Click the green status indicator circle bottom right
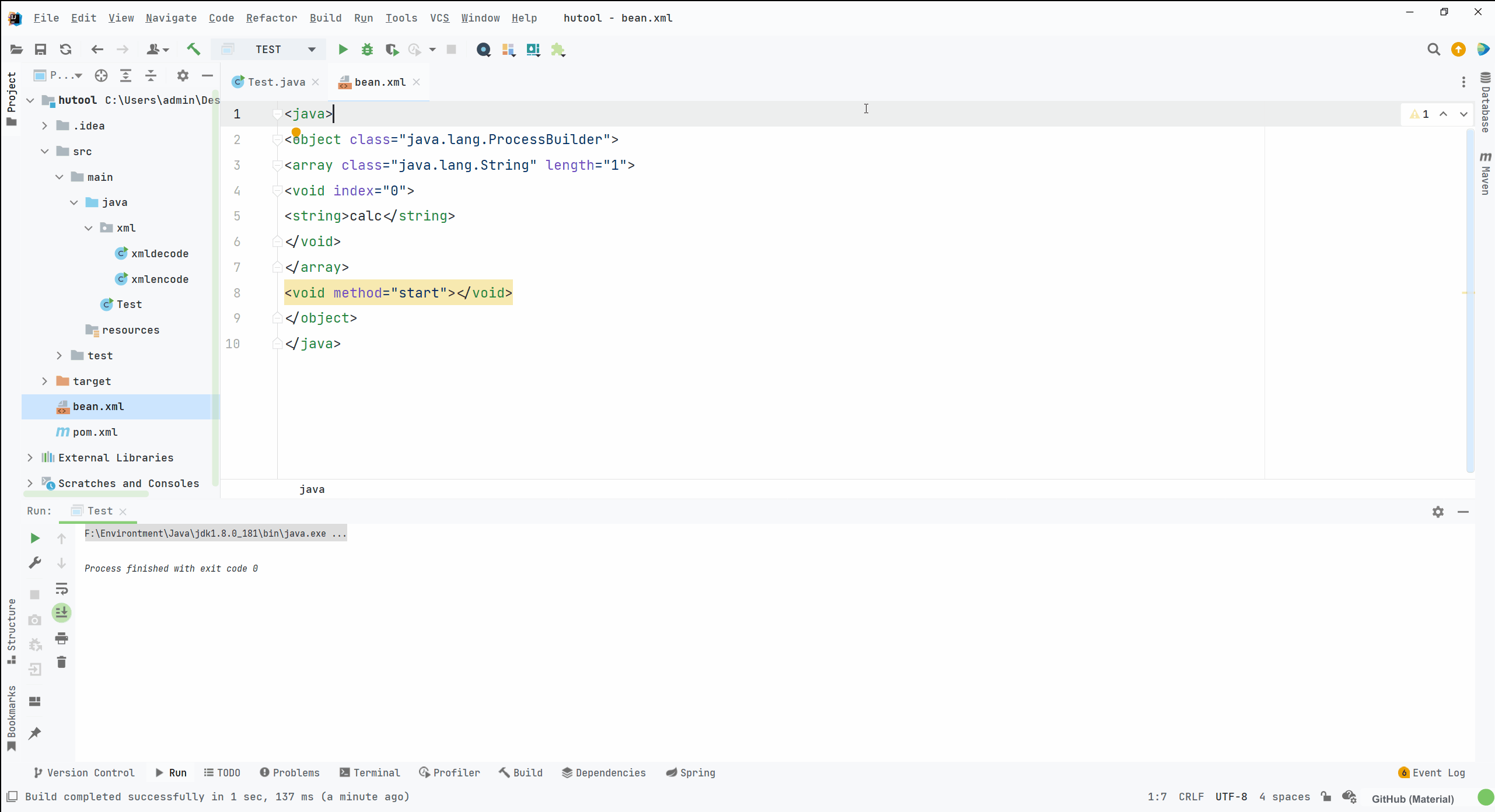 coord(1486,797)
